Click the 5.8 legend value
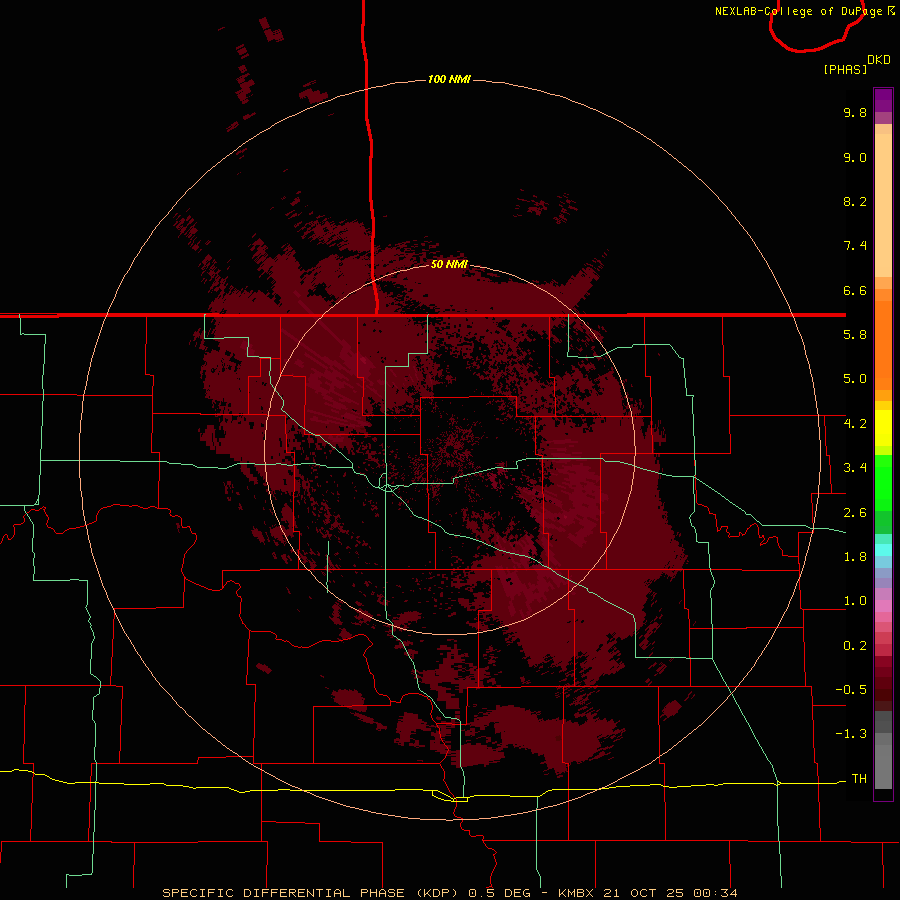Viewport: 900px width, 900px height. pyautogui.click(x=855, y=335)
